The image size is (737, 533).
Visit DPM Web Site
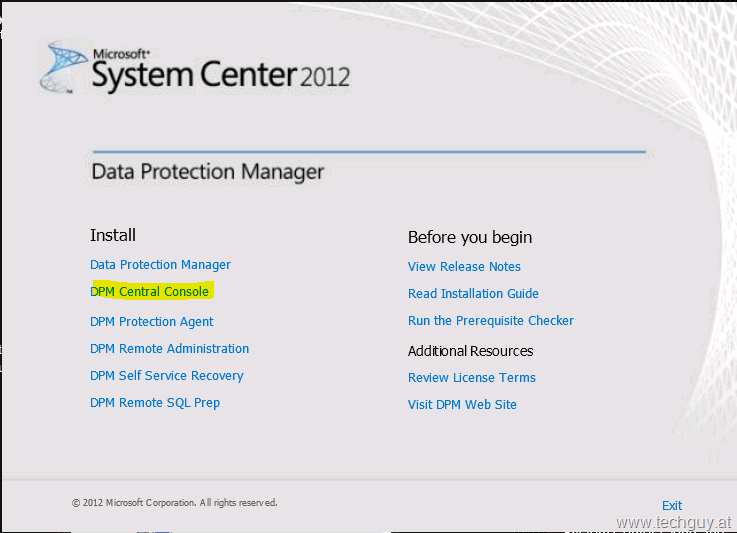[x=462, y=405]
